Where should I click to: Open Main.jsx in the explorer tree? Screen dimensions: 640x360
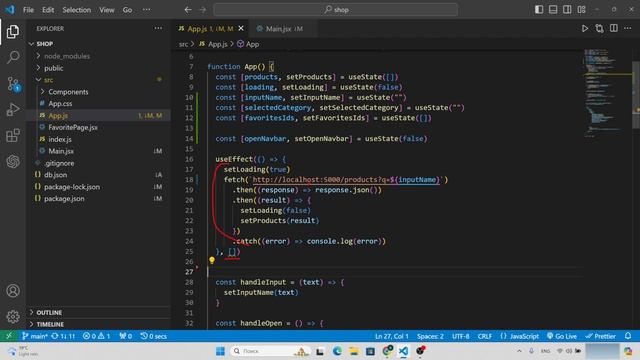click(61, 151)
